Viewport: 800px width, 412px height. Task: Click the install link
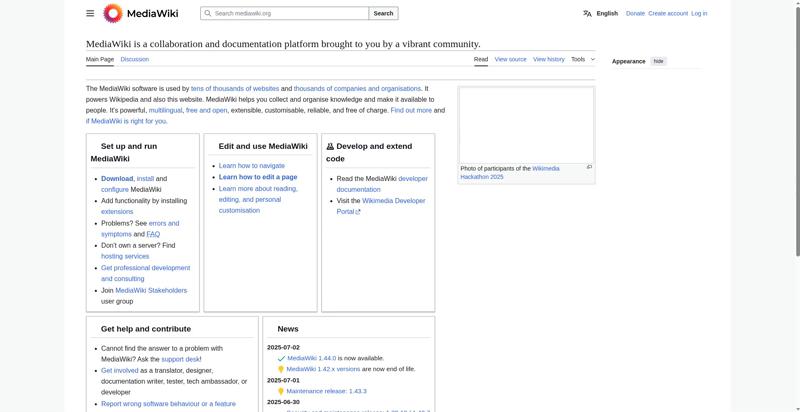point(145,179)
